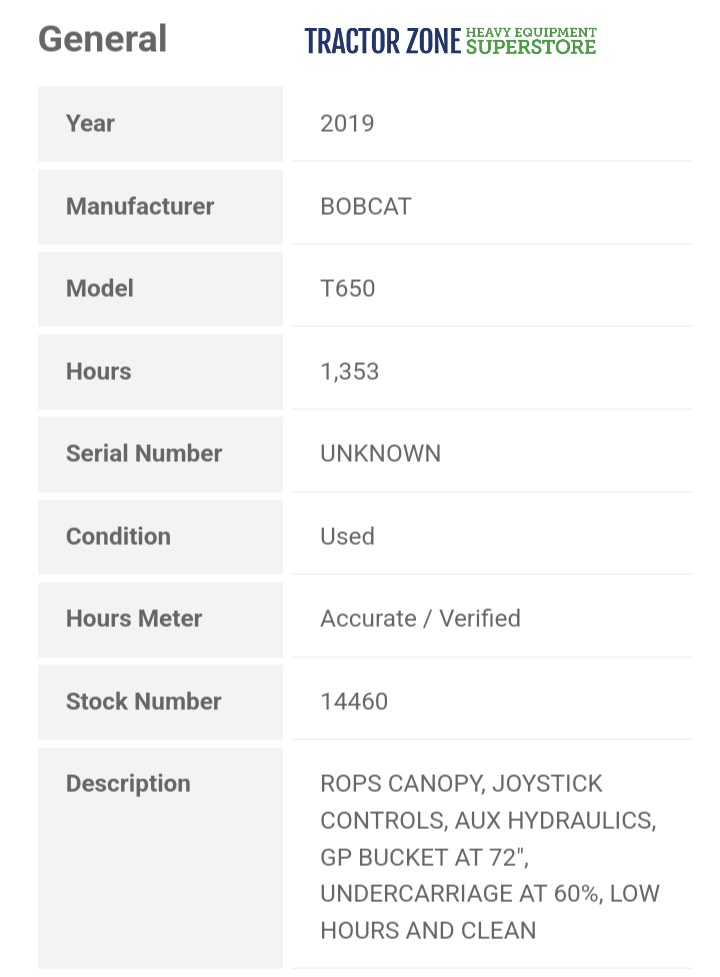Click the BOBCAT manufacturer value
720x977 pixels.
[x=365, y=207]
